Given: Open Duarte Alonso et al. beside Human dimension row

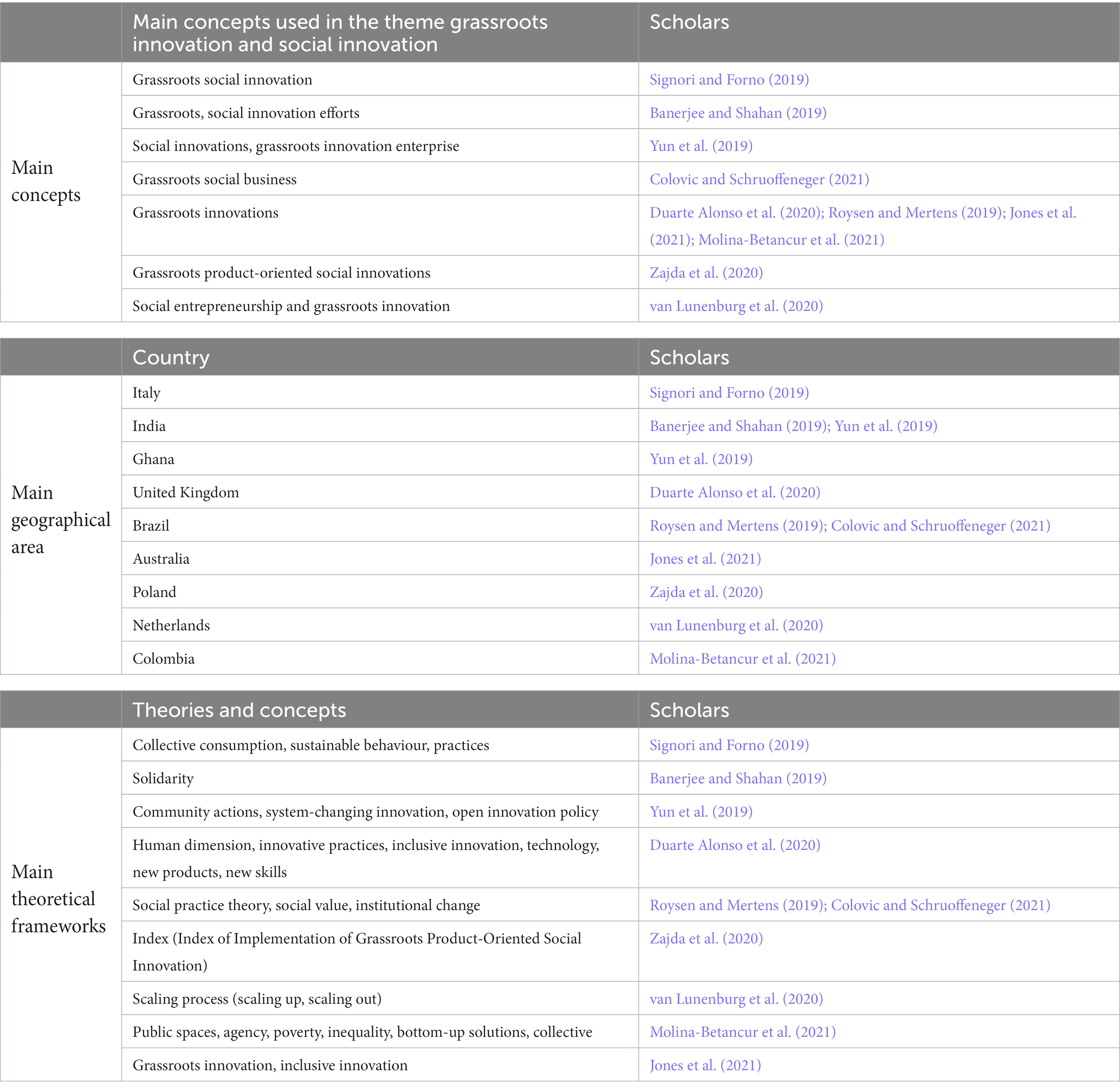Looking at the screenshot, I should [x=735, y=845].
